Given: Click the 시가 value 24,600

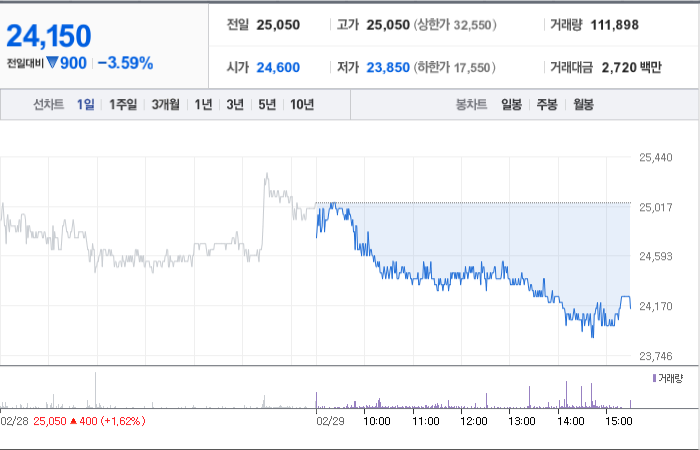Looking at the screenshot, I should click(278, 67).
